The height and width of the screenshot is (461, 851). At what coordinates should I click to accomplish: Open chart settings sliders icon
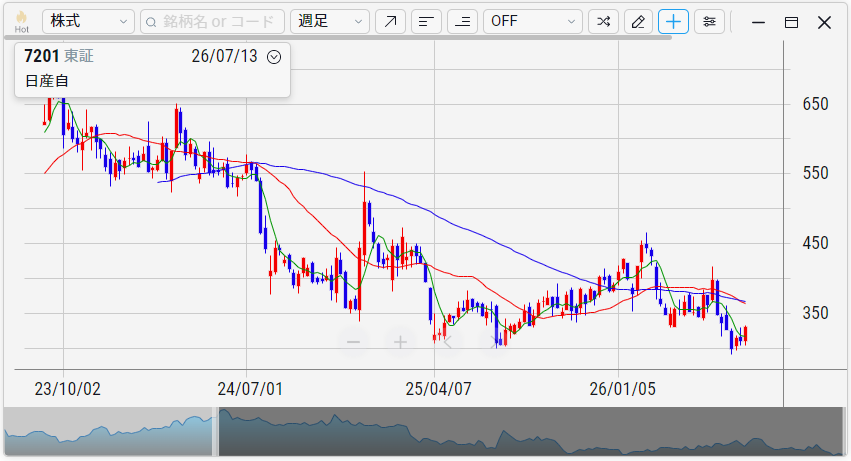[x=709, y=22]
